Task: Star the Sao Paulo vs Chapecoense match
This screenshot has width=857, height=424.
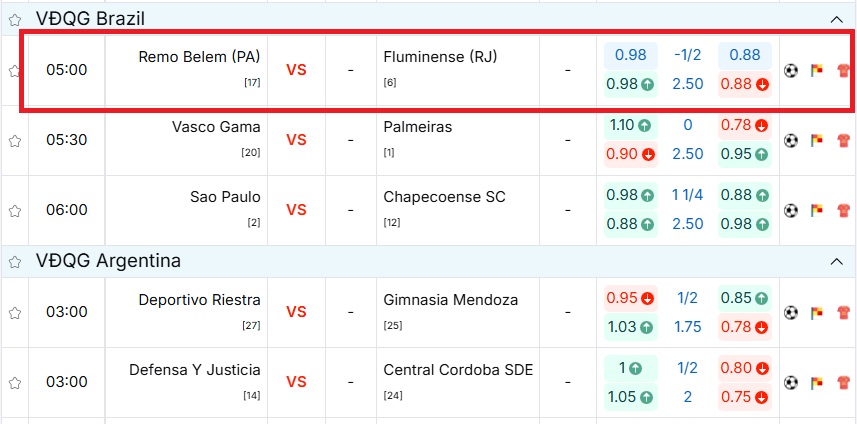Action: [x=15, y=211]
